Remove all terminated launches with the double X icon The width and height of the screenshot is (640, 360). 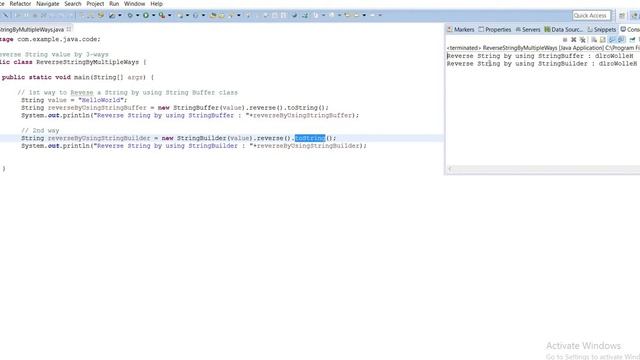pos(583,40)
